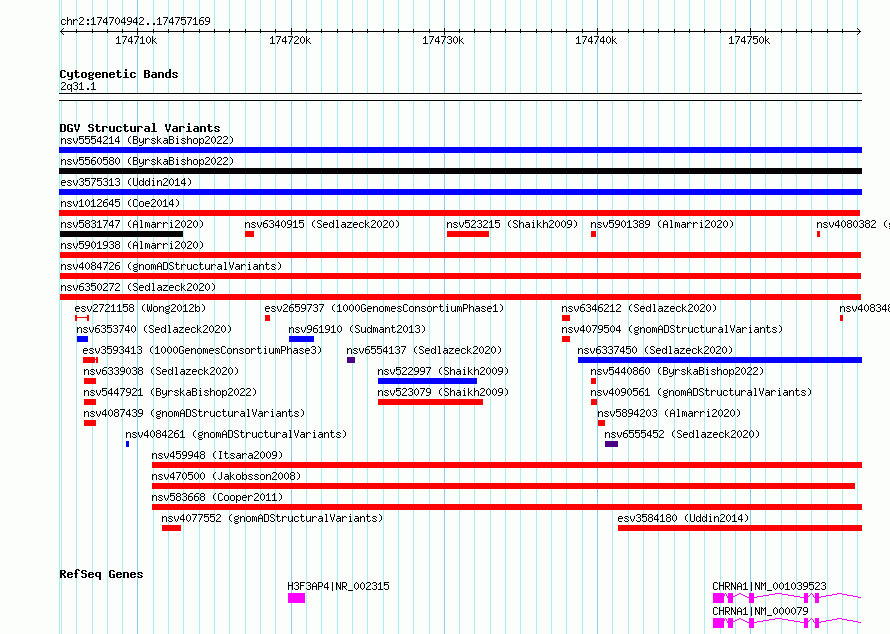
Task: Open variant nsv5560580 (ByrskaBishop2022) label
Action: (147, 161)
